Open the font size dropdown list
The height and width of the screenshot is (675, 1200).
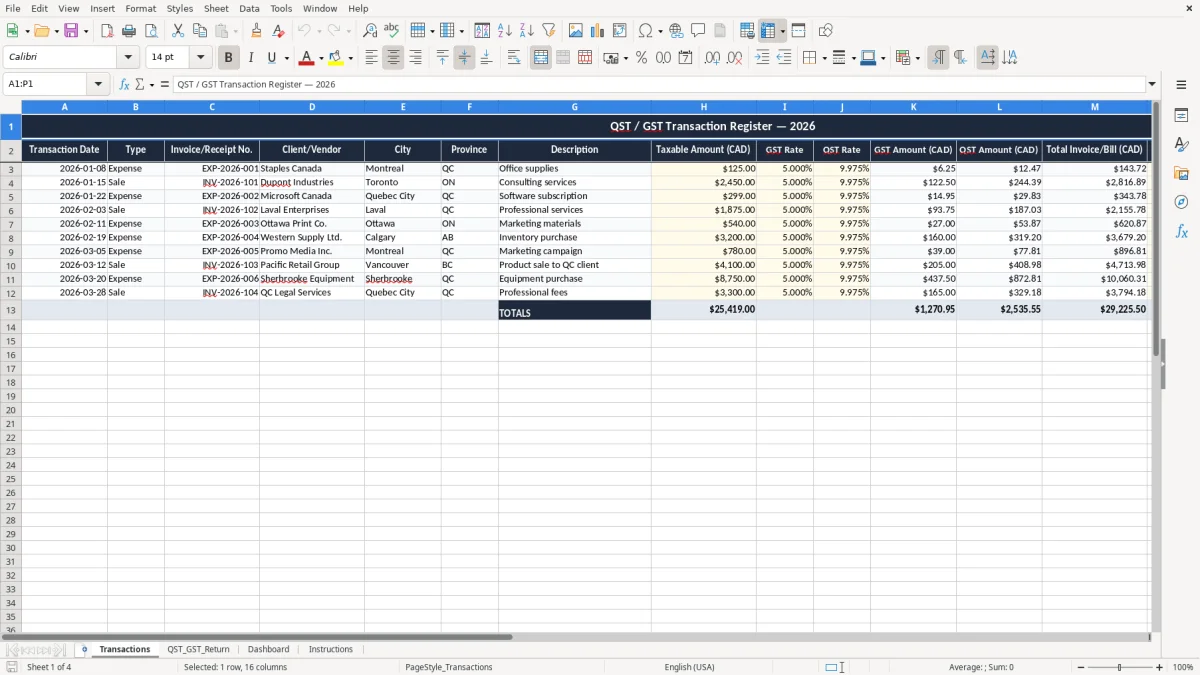(200, 58)
